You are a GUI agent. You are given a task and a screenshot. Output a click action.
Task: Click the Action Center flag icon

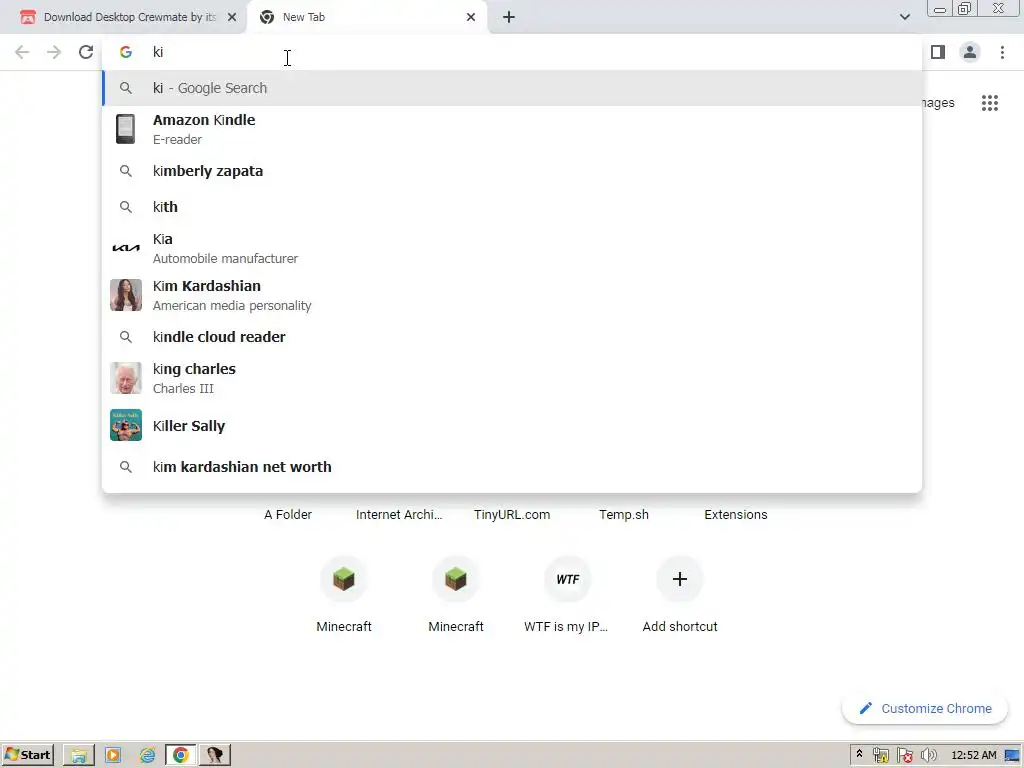[904, 756]
